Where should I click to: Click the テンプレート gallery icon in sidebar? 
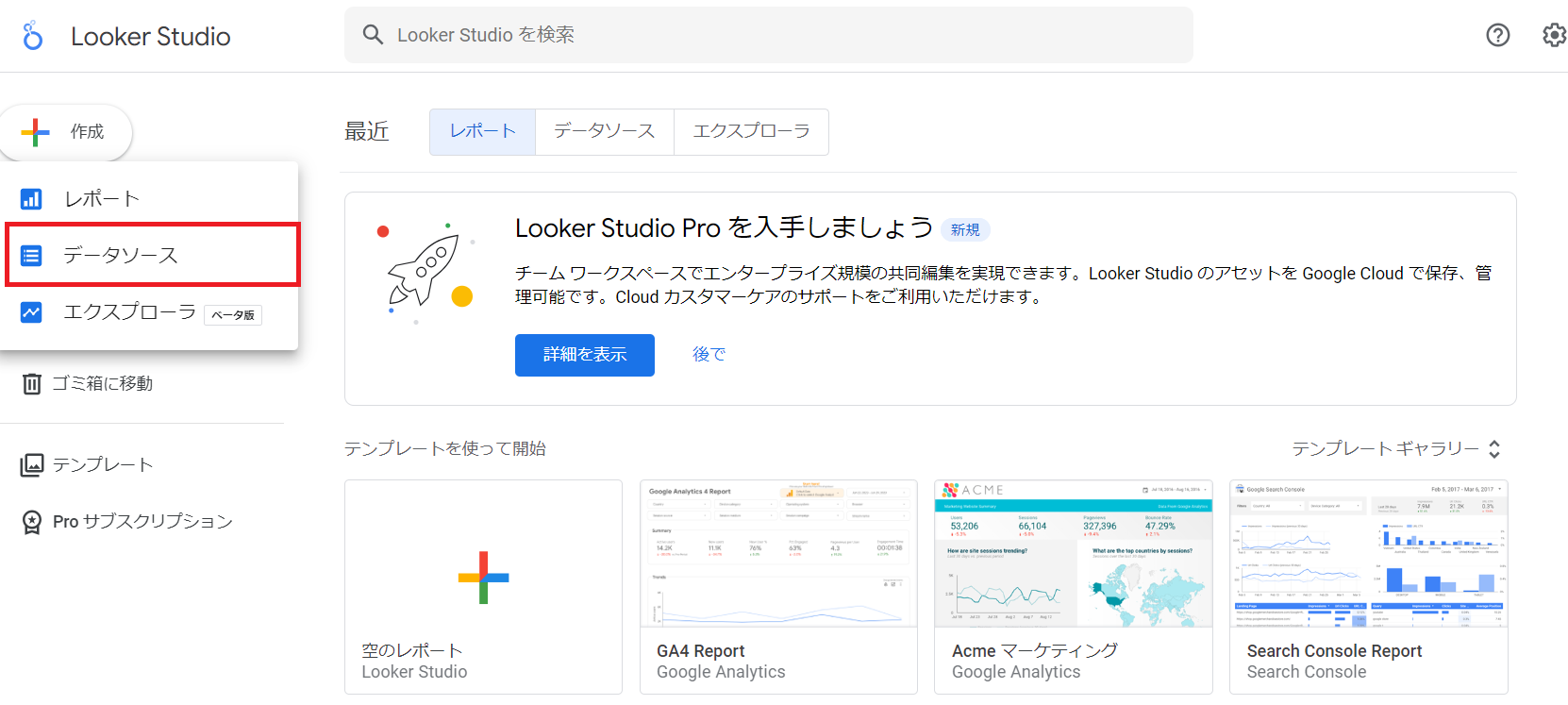[x=32, y=465]
